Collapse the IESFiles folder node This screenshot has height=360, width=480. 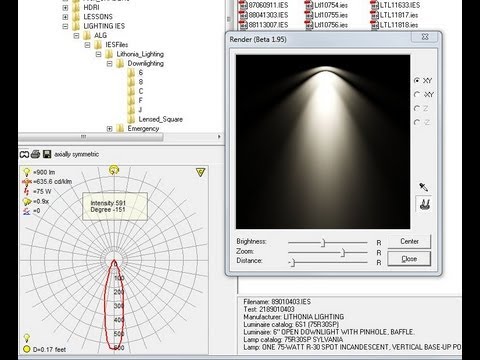coord(87,45)
